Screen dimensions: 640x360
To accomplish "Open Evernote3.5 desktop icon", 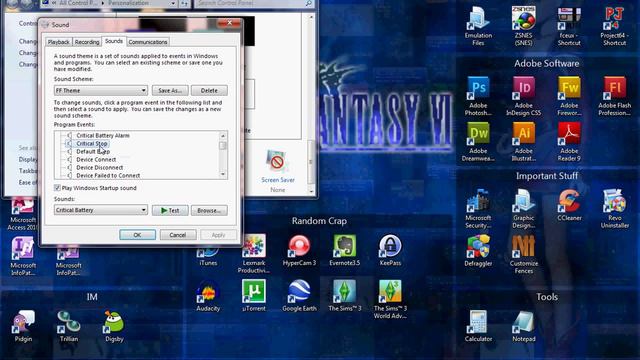I will [344, 251].
